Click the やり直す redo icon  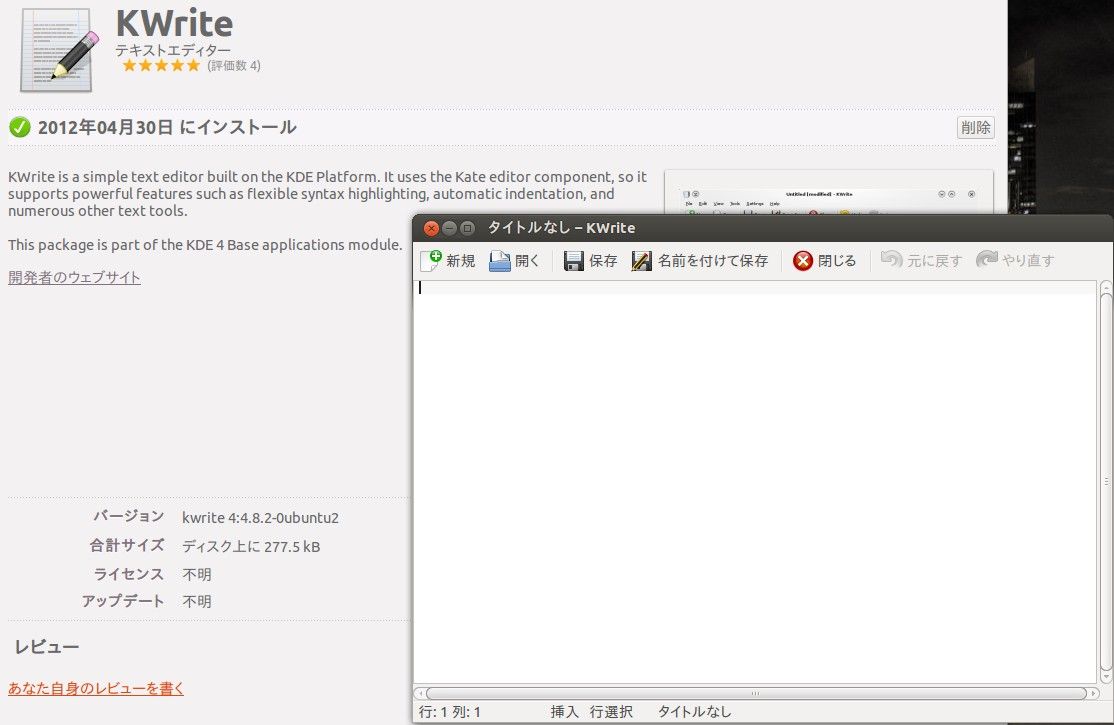(986, 259)
